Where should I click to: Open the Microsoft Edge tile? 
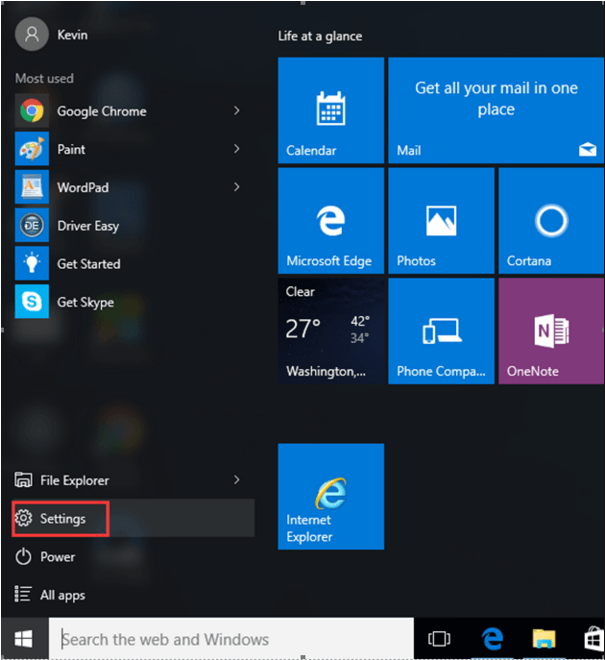(330, 220)
